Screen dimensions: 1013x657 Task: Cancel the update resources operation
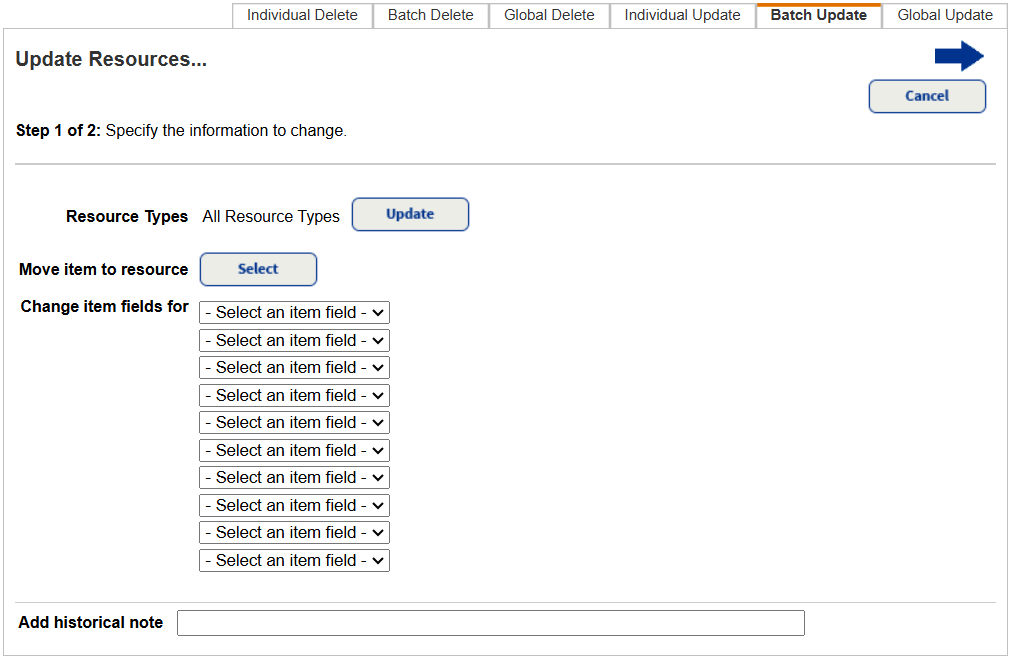[926, 96]
